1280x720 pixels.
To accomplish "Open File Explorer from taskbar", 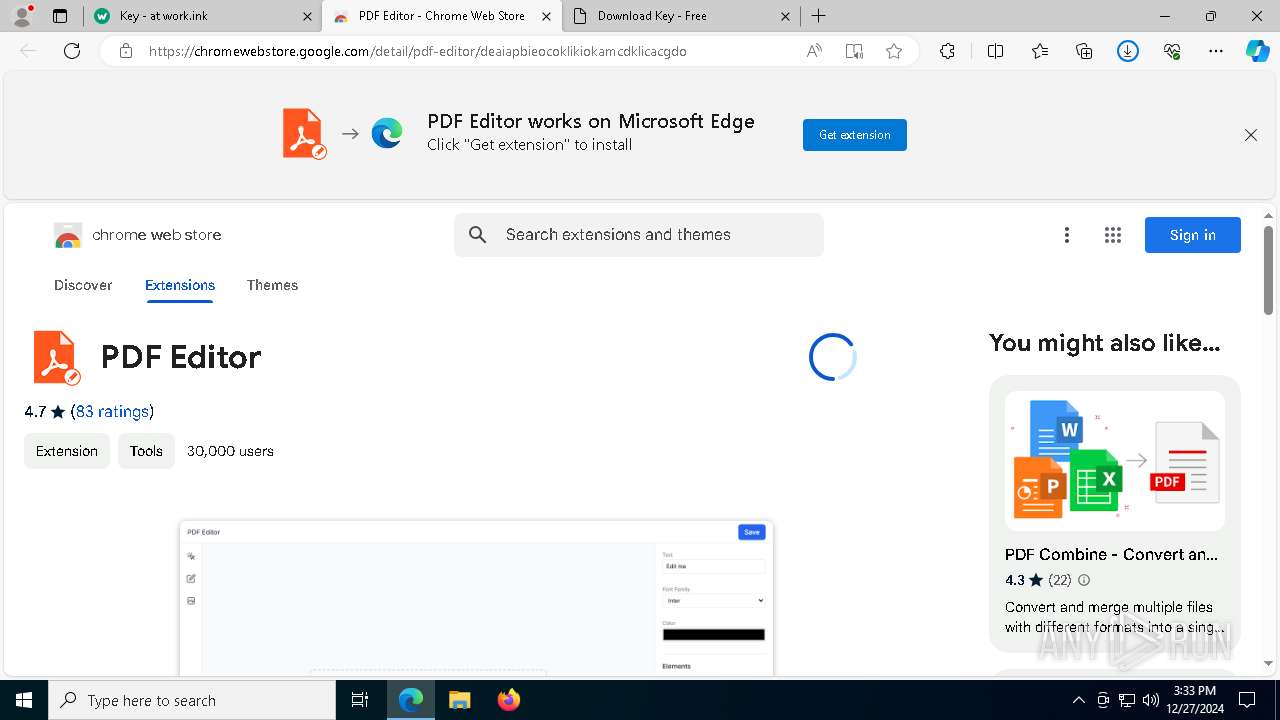I will (459, 700).
